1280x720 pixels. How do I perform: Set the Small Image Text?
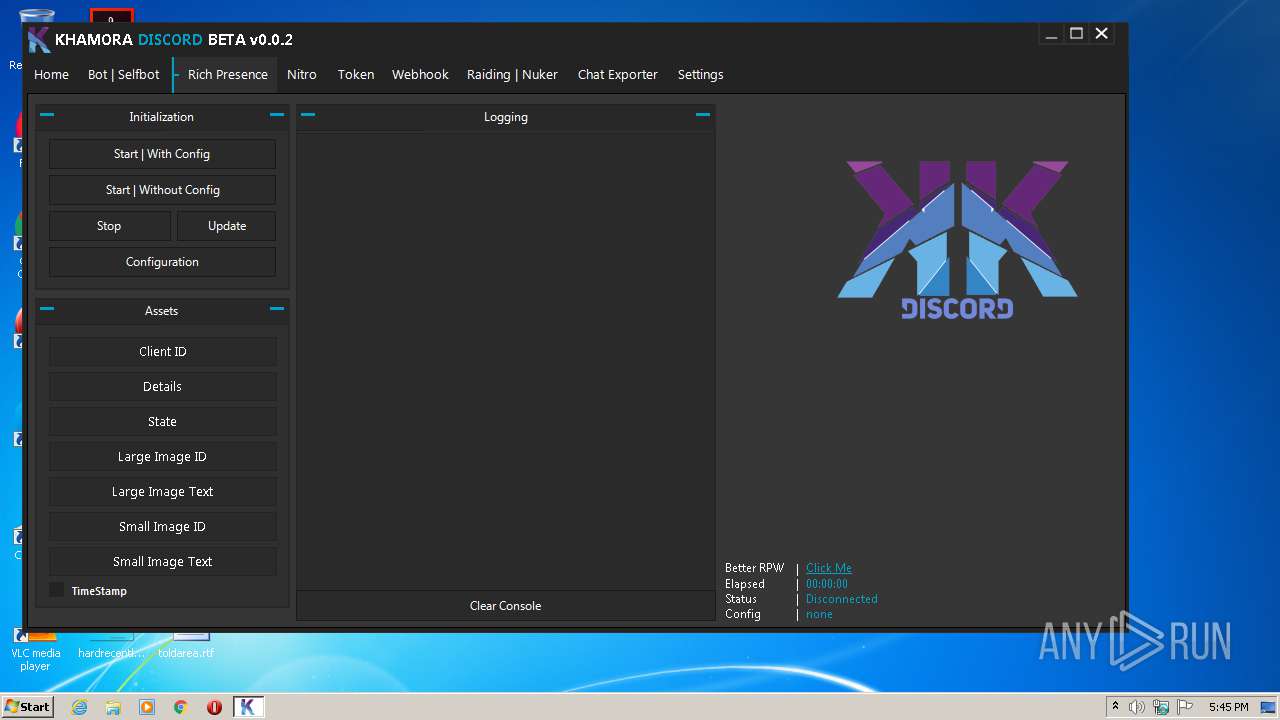coord(163,562)
